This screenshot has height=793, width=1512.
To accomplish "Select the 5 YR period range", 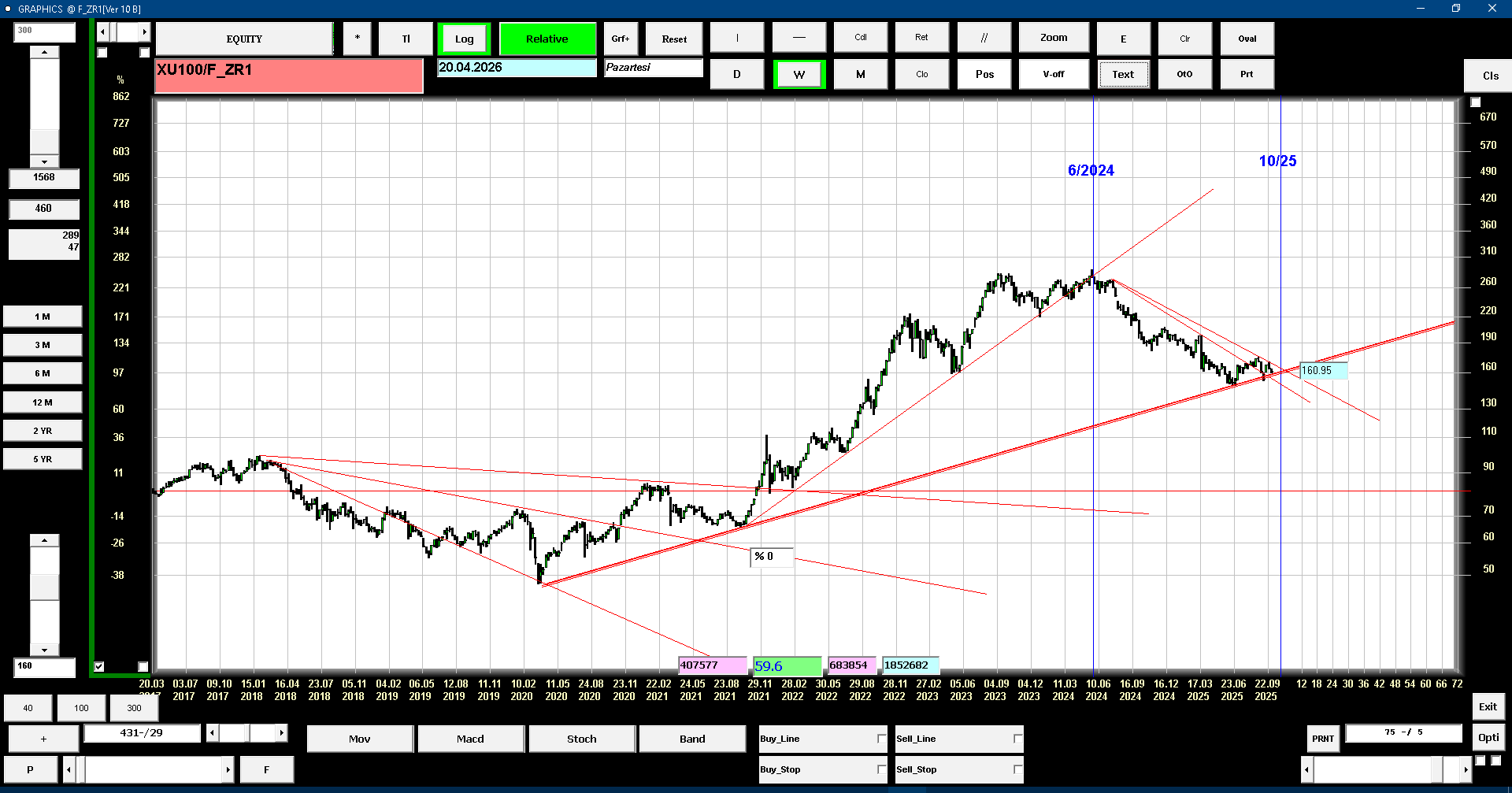I will coord(43,459).
